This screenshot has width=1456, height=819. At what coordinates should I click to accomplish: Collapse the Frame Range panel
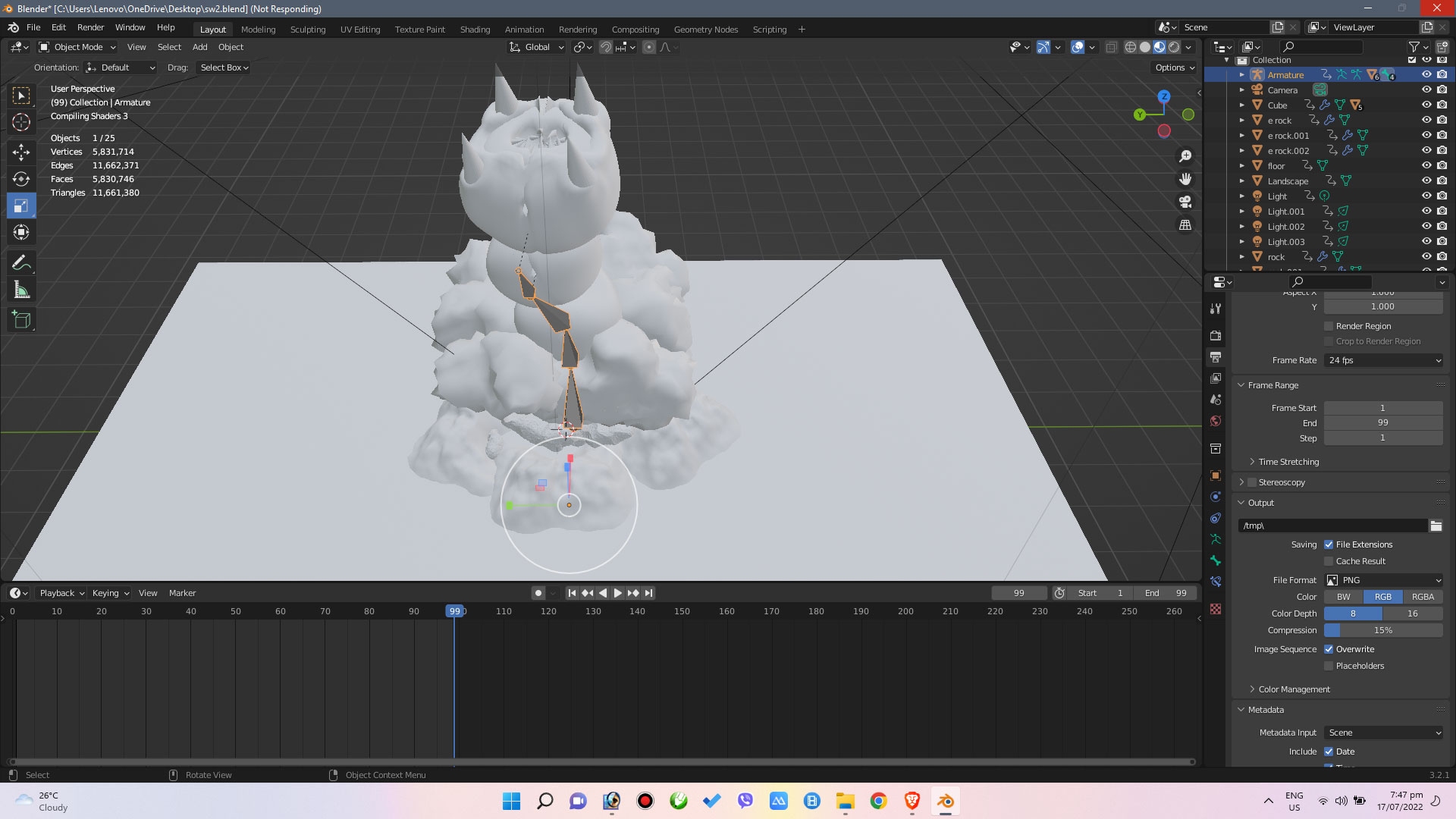[x=1241, y=385]
